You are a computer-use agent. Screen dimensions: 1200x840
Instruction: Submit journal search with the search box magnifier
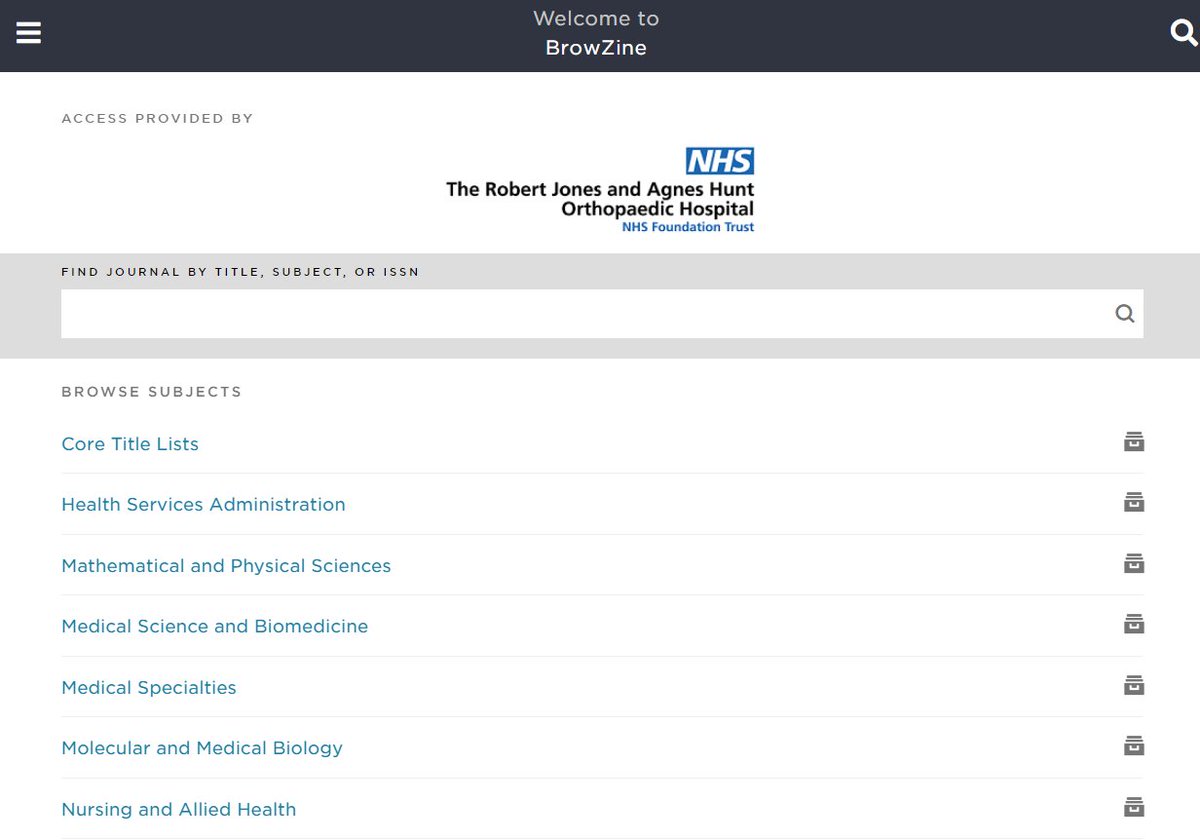[x=1125, y=314]
